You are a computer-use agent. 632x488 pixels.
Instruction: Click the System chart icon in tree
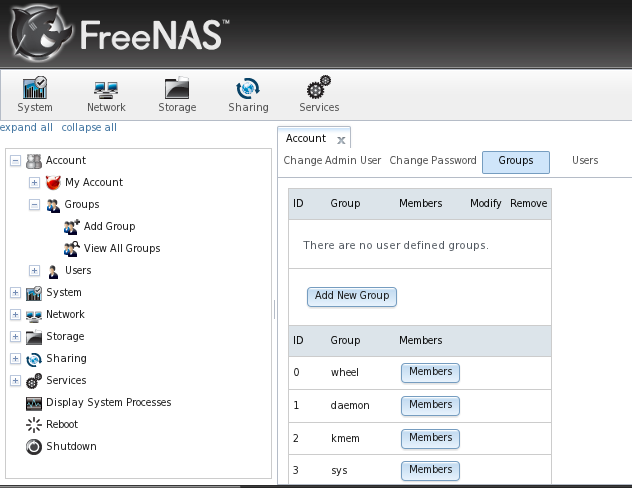pyautogui.click(x=34, y=293)
